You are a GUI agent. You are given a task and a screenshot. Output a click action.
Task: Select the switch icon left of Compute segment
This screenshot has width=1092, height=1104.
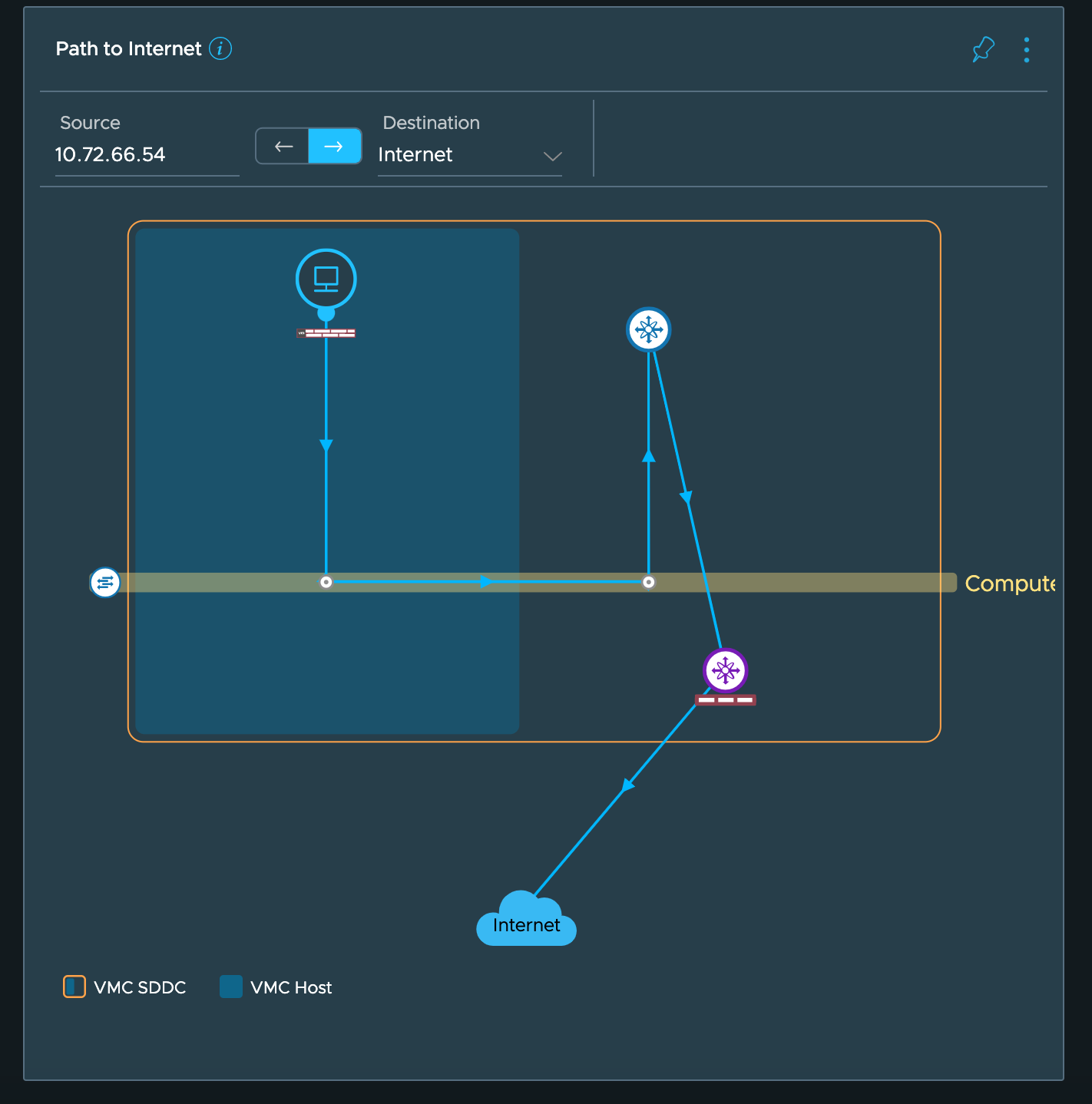(x=105, y=583)
